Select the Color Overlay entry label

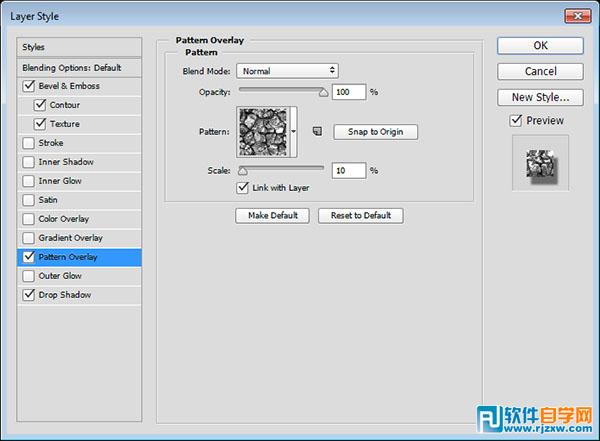coord(64,219)
